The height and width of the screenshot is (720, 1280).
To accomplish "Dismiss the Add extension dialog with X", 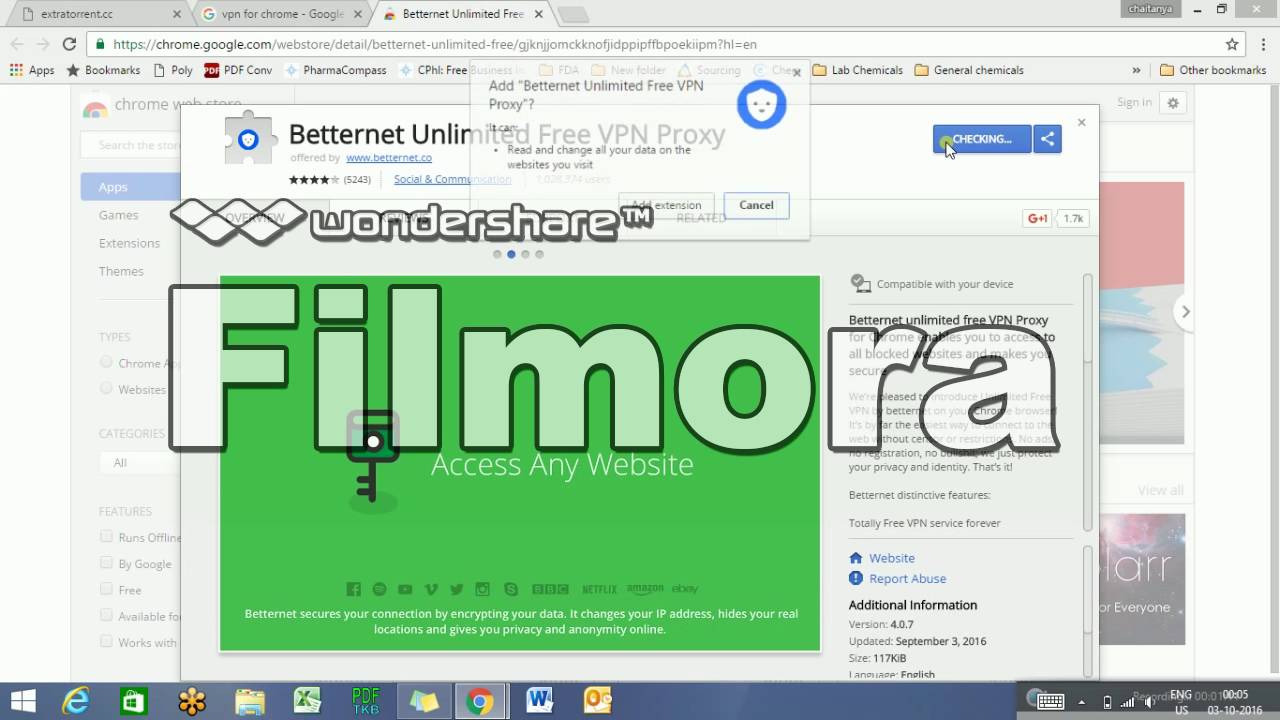I will [x=796, y=72].
